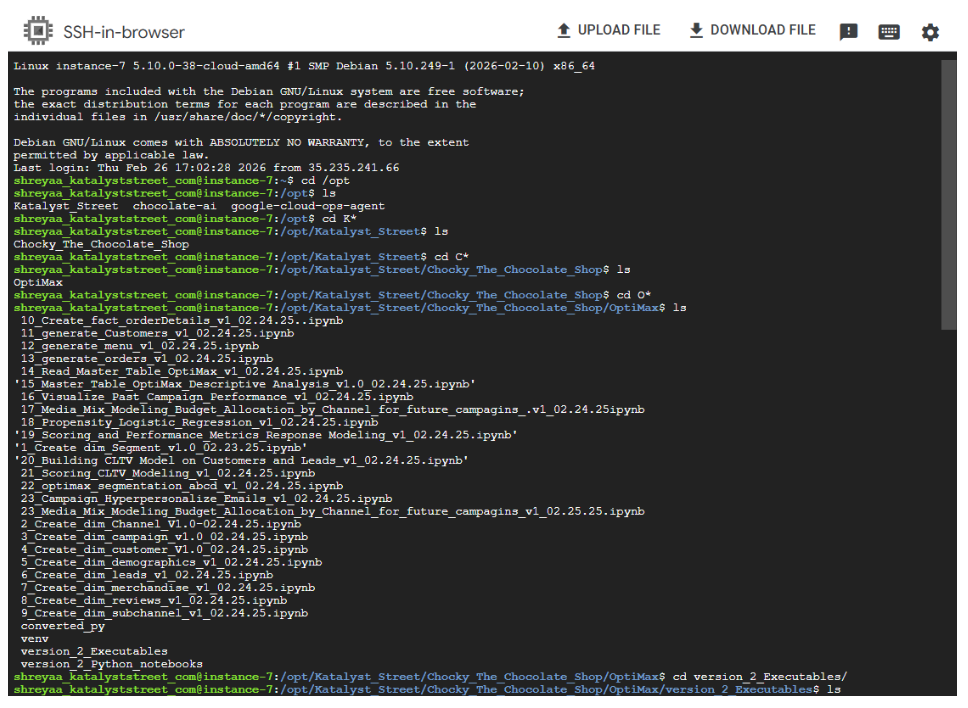Click '12_generate_menu_v1_02.24.25.ipynb' file name
Screen dimensions: 968x708
pos(140,346)
